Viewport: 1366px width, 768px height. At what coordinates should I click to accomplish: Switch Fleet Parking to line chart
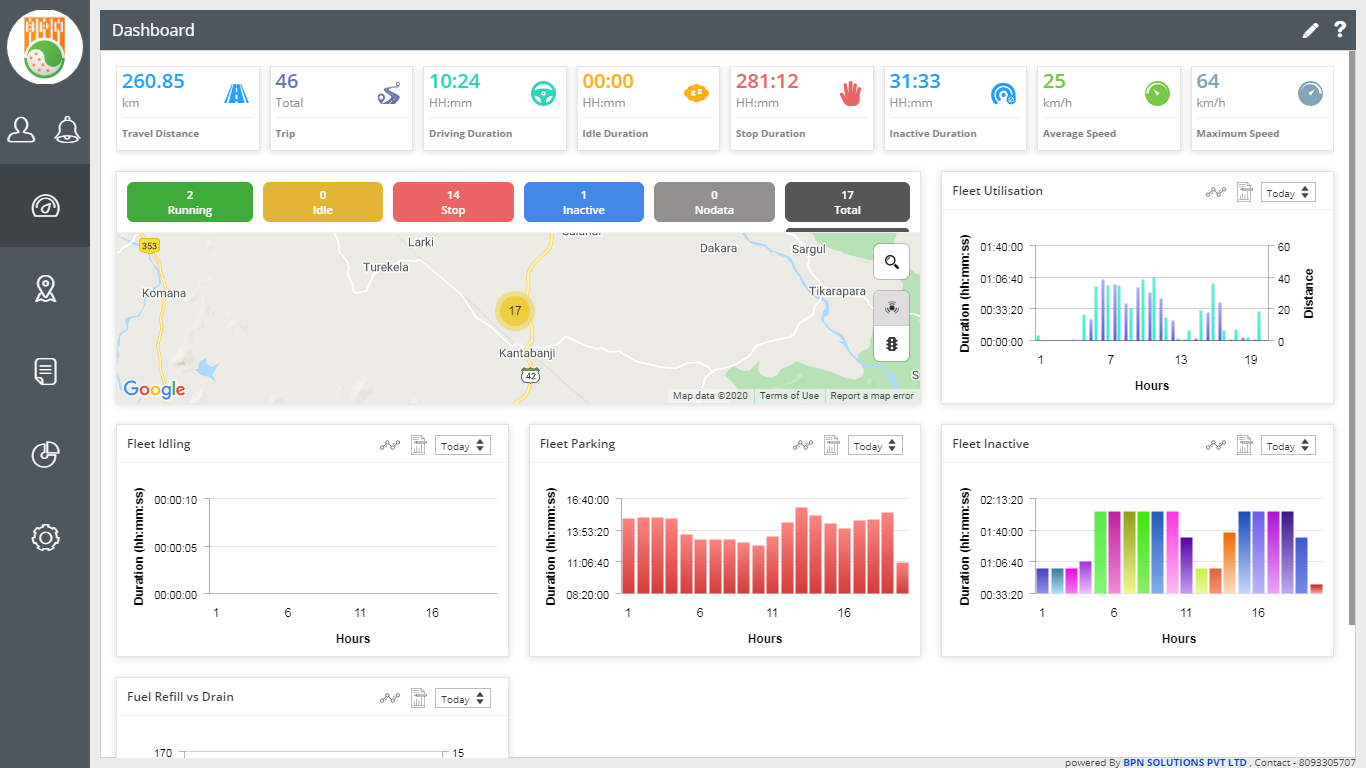803,445
